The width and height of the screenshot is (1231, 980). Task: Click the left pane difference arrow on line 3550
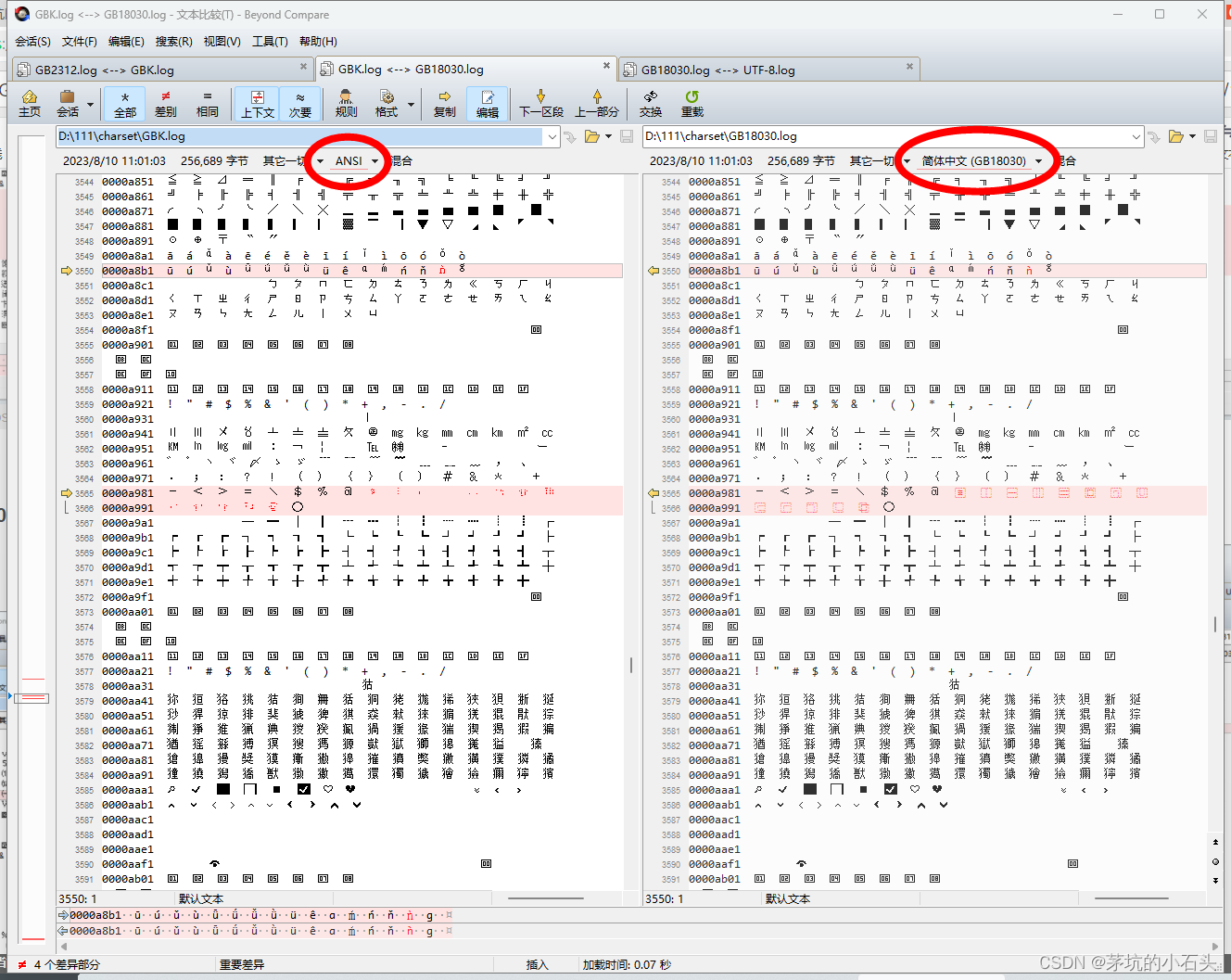click(66, 271)
